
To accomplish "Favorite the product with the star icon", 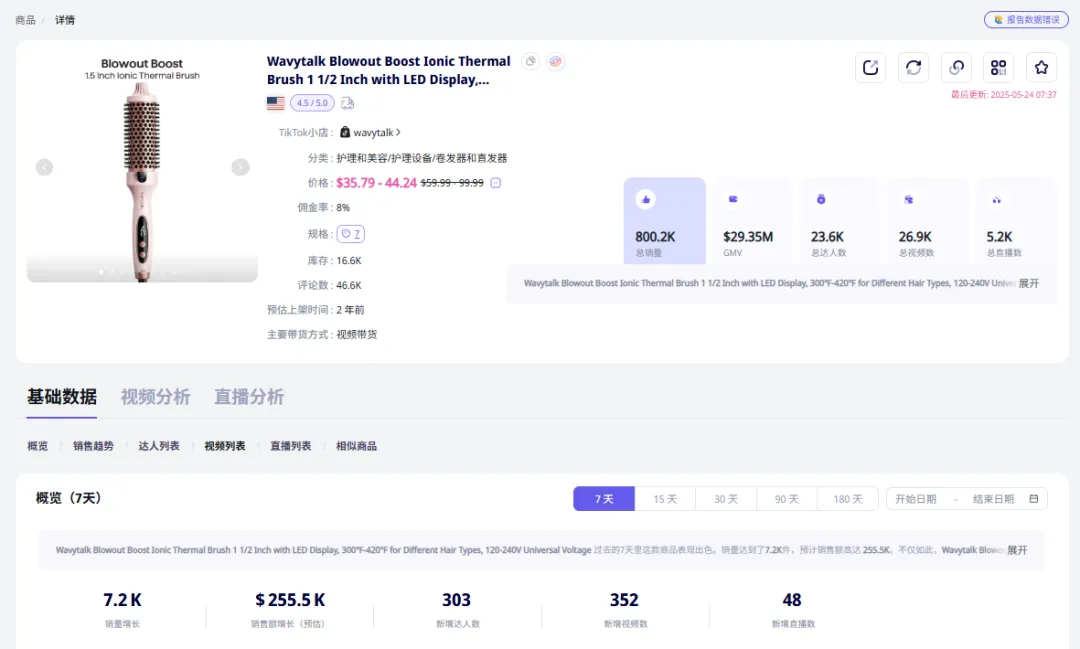I will [x=1041, y=68].
